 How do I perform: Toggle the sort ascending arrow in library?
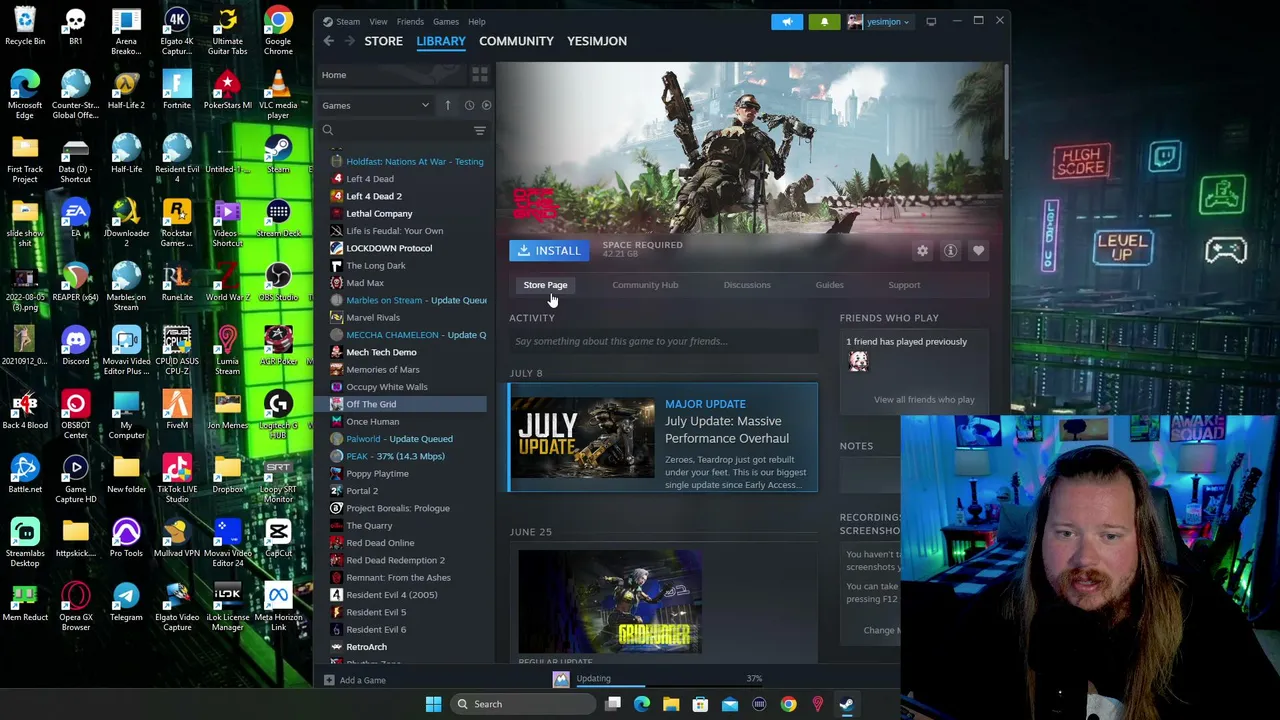point(447,105)
